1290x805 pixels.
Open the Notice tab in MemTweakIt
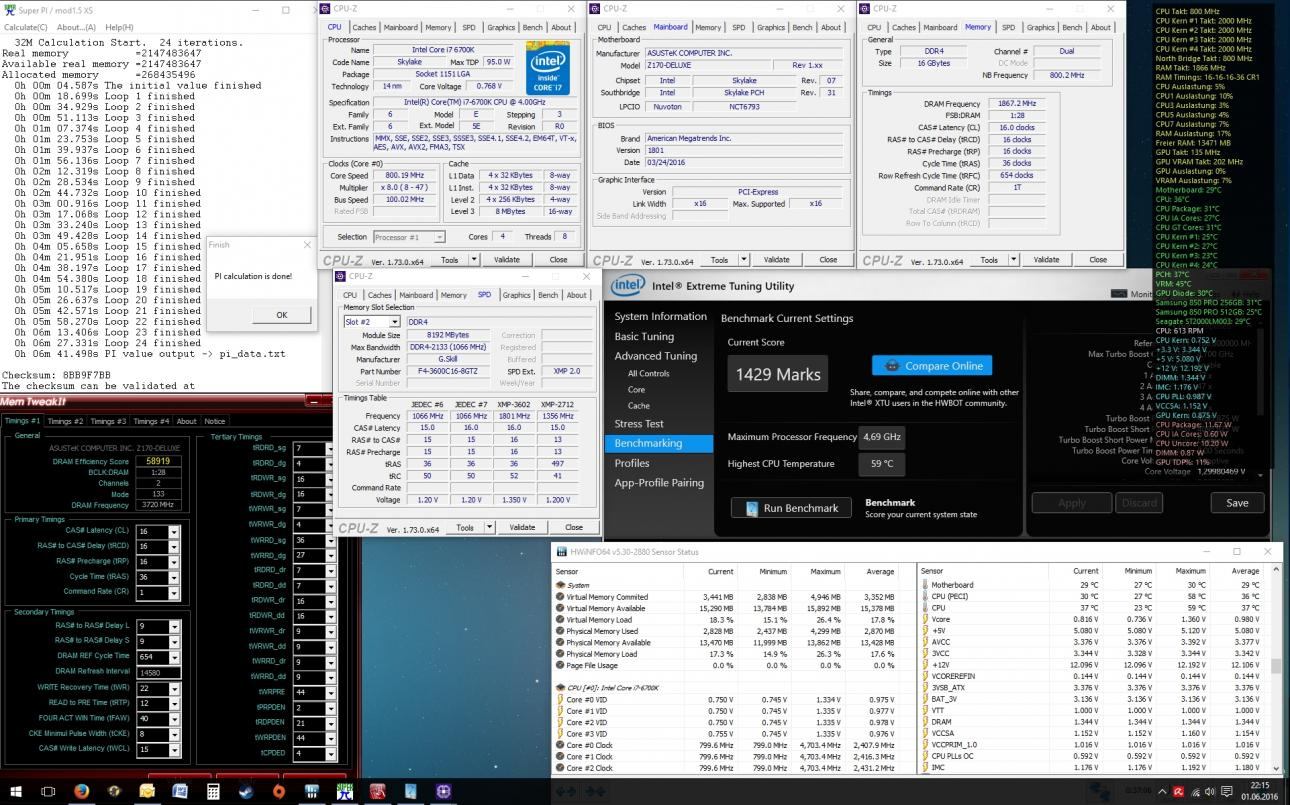click(215, 421)
